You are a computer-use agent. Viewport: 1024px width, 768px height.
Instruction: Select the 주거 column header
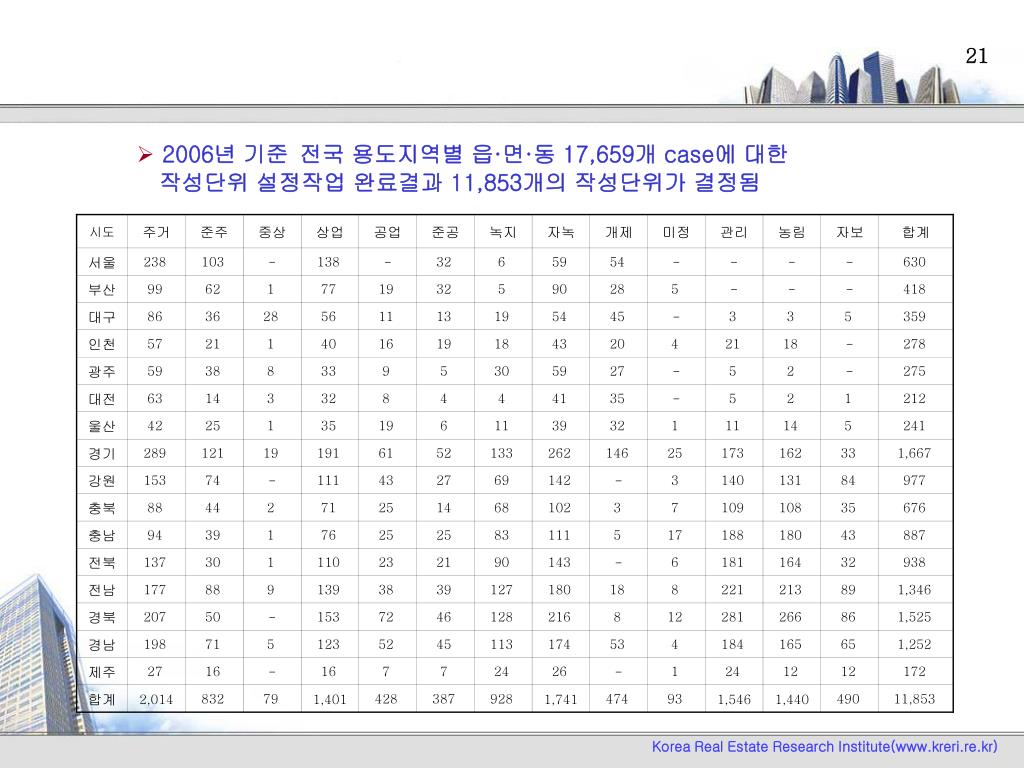pyautogui.click(x=156, y=232)
